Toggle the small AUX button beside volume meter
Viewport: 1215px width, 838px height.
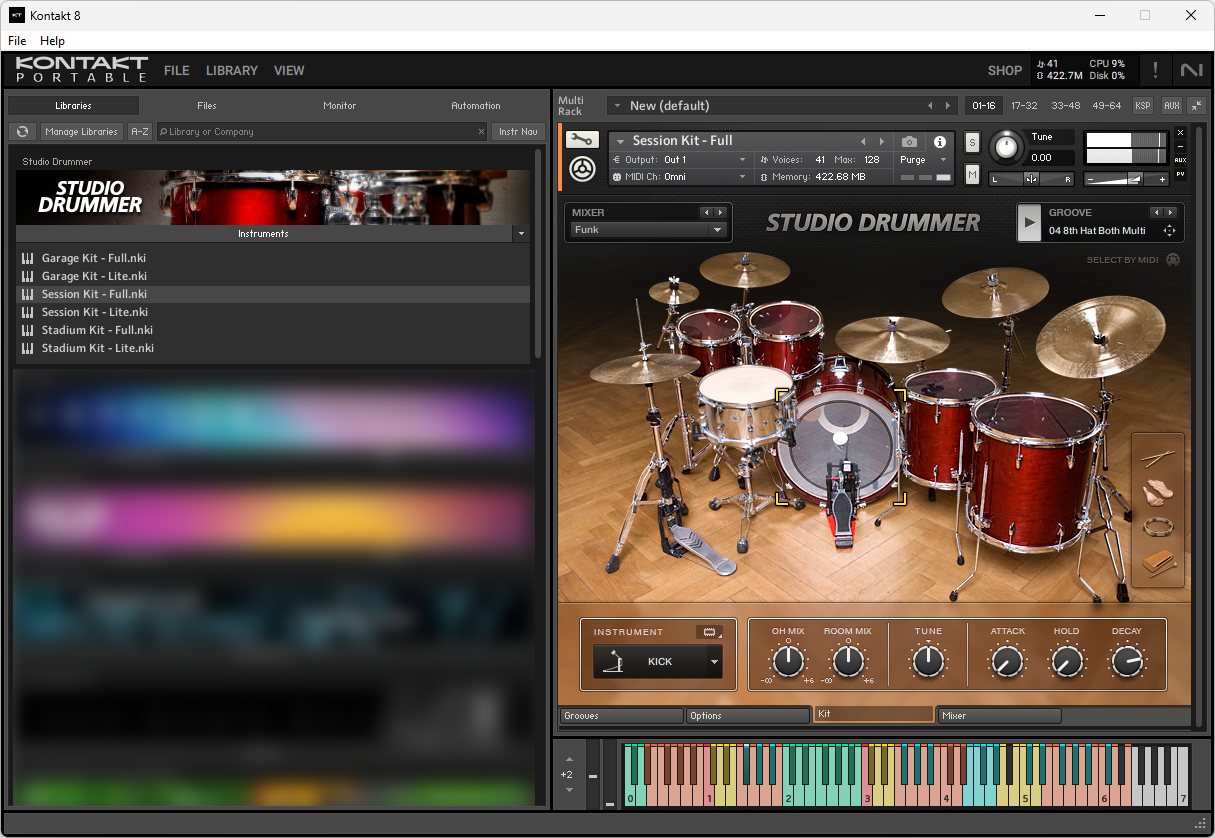click(1180, 160)
